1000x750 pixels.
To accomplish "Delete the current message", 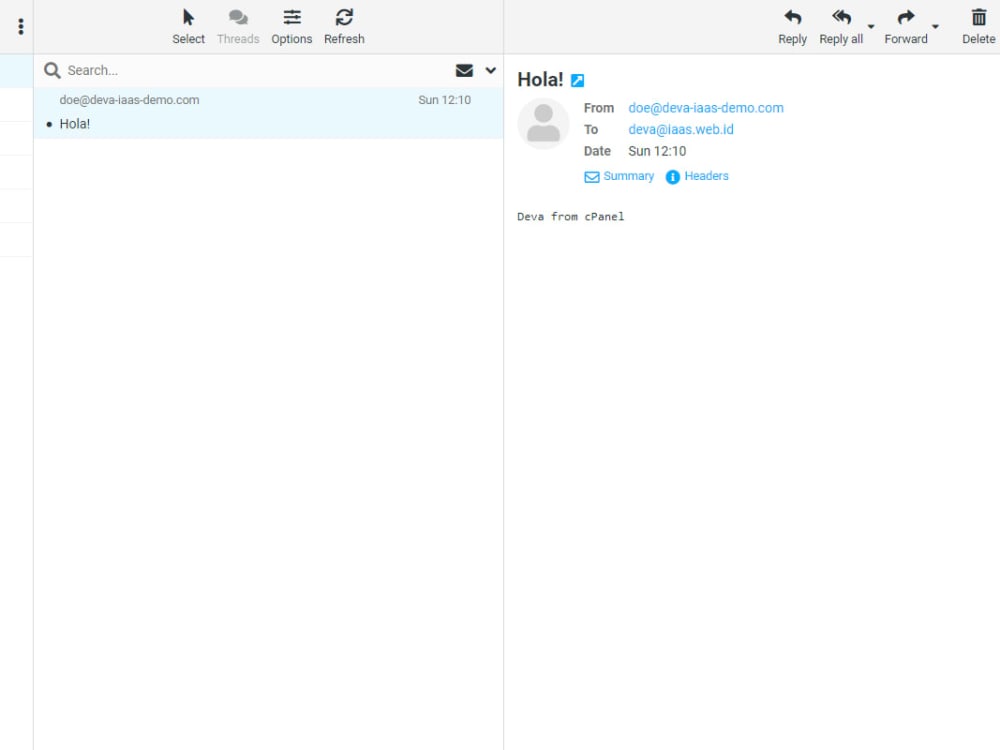I will [x=978, y=26].
